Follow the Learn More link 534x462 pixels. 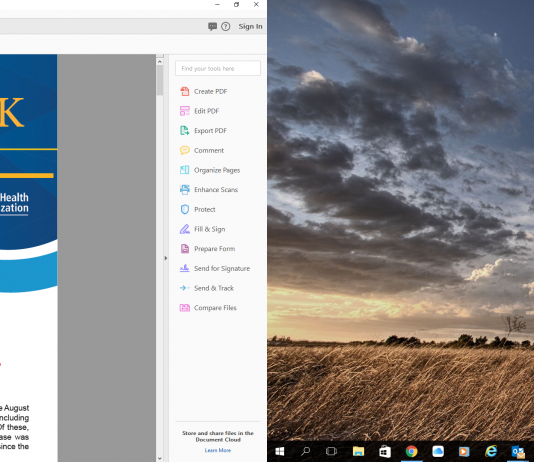pyautogui.click(x=218, y=450)
